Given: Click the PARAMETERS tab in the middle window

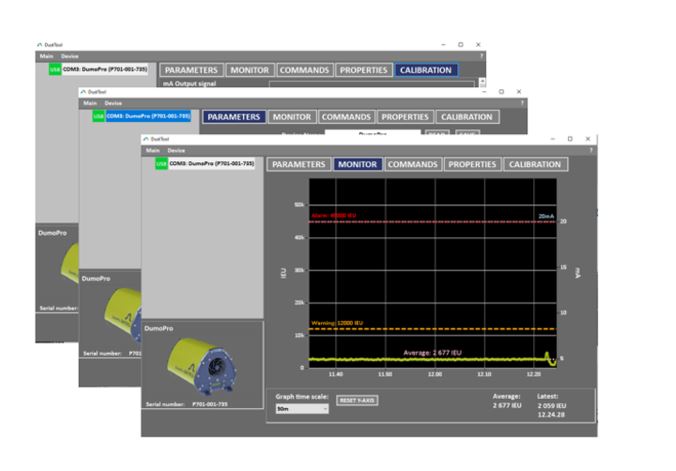Looking at the screenshot, I should click(234, 117).
